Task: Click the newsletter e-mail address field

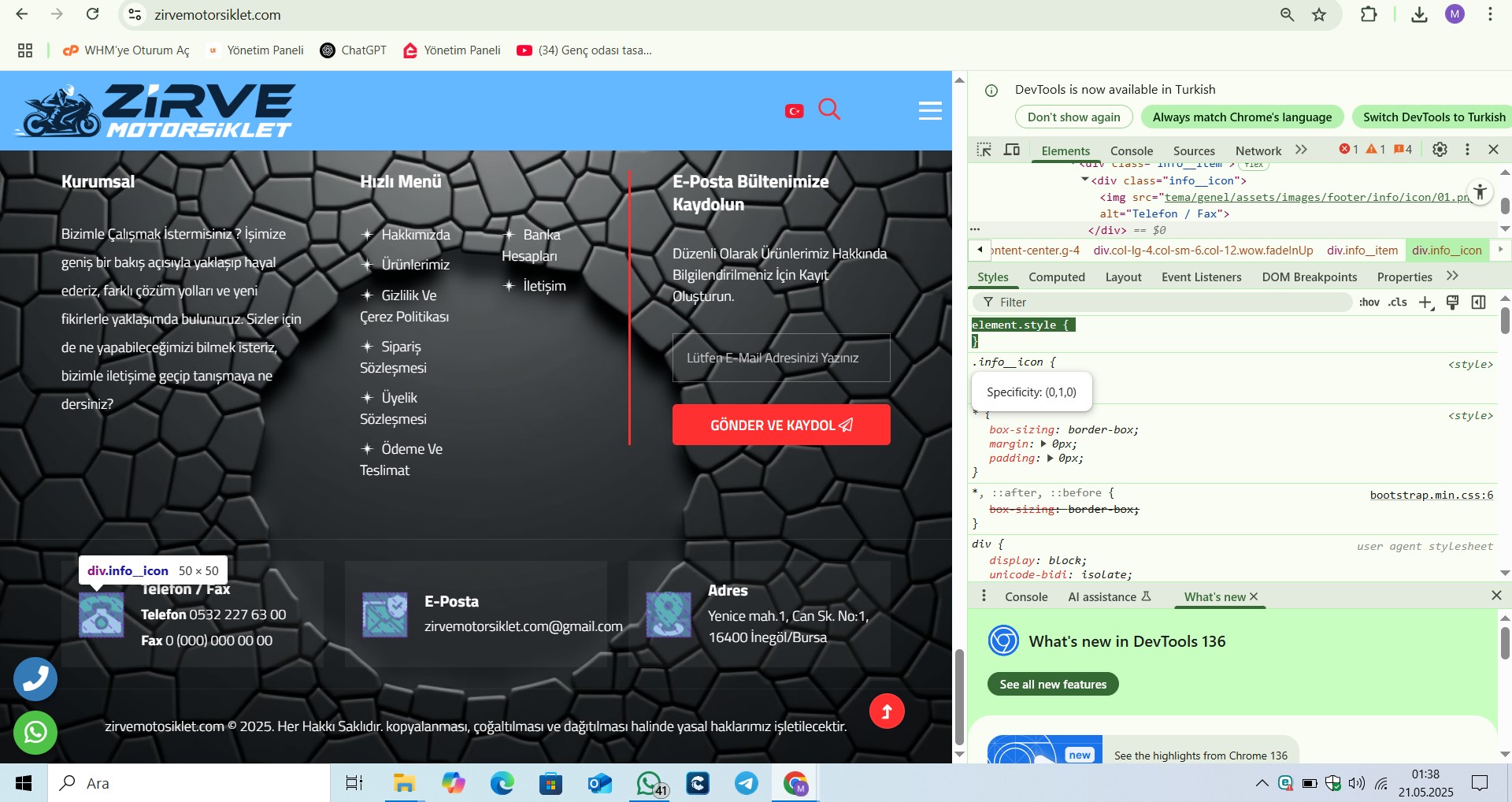Action: [x=781, y=358]
